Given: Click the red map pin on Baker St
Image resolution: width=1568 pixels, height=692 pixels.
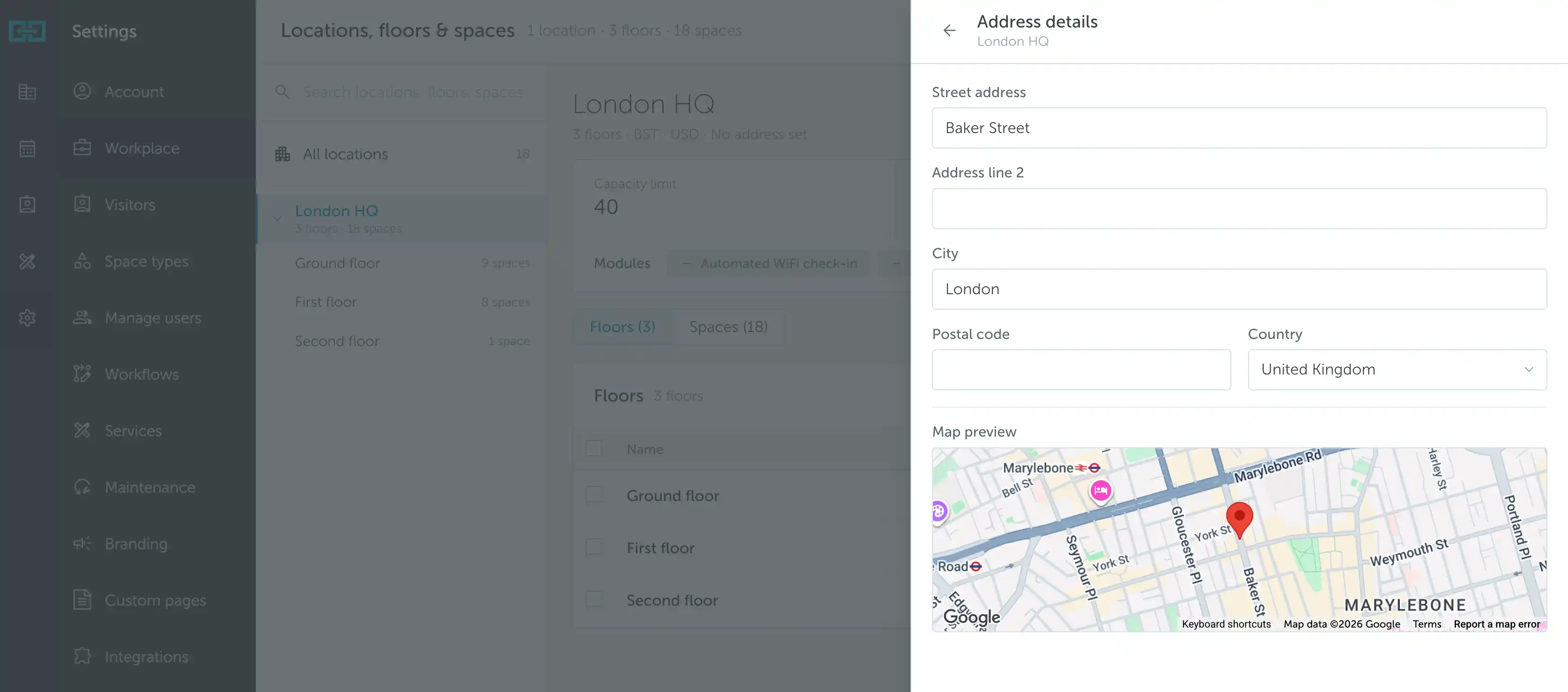Looking at the screenshot, I should 1239,520.
